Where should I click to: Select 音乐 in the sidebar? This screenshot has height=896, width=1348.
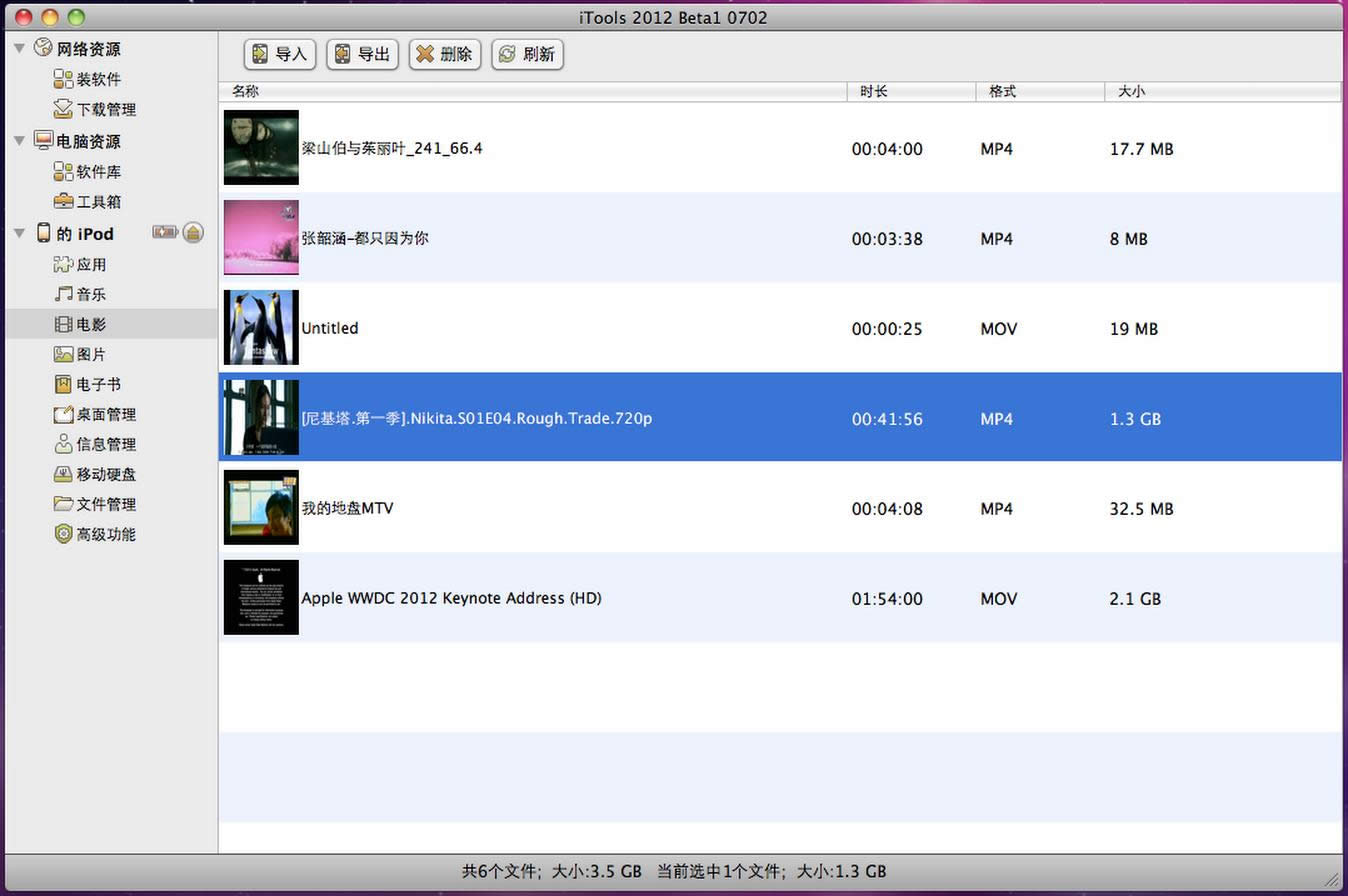pyautogui.click(x=91, y=294)
